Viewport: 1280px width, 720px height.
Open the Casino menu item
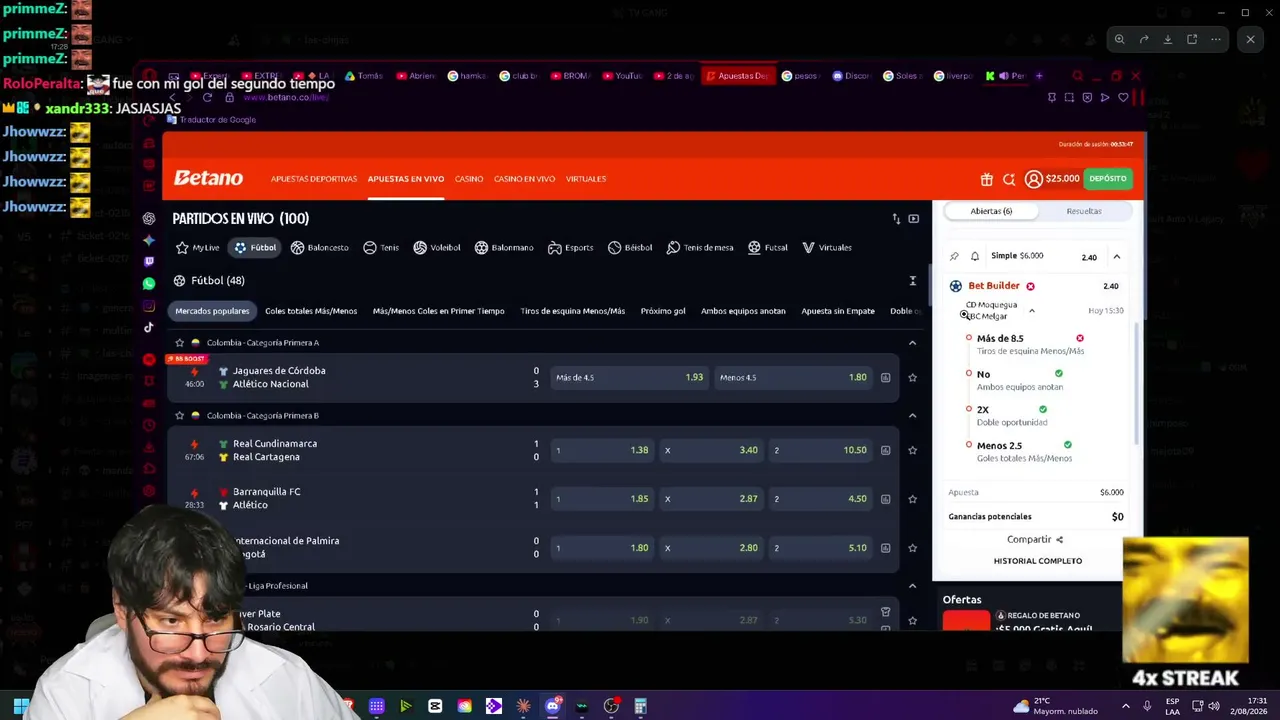pyautogui.click(x=469, y=179)
